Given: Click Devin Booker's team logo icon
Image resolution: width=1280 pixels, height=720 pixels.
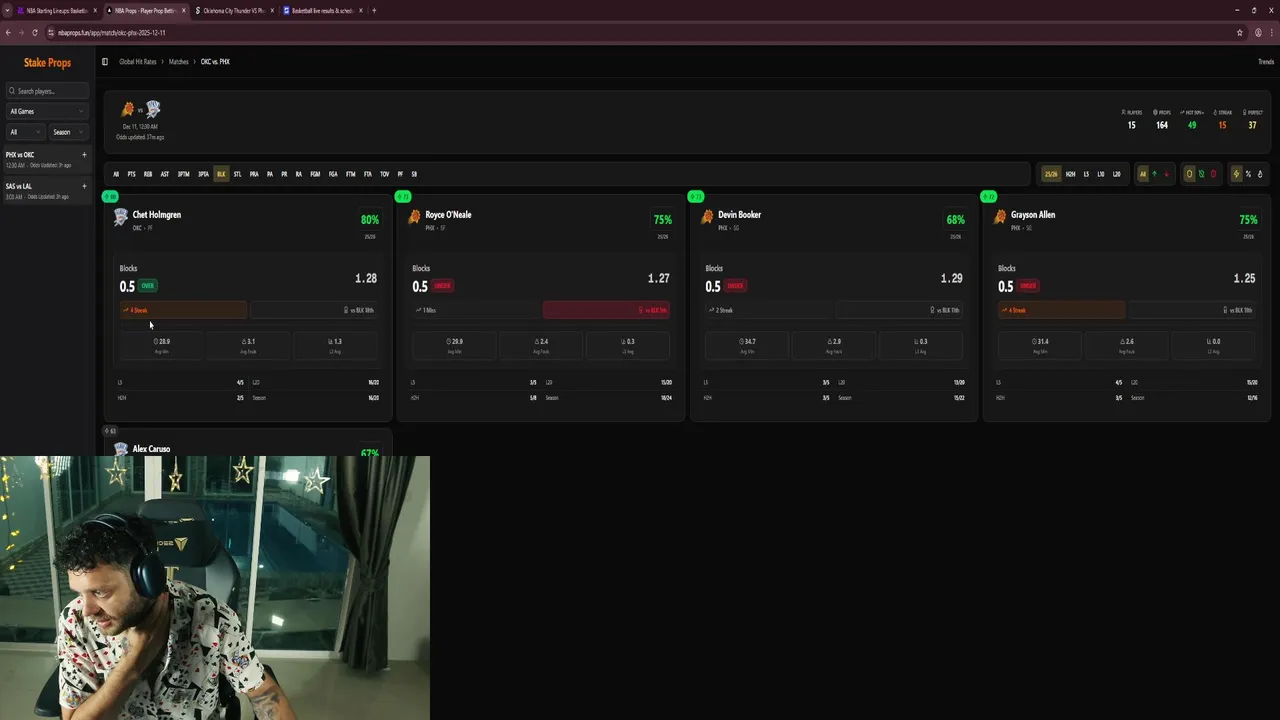Looking at the screenshot, I should (707, 217).
